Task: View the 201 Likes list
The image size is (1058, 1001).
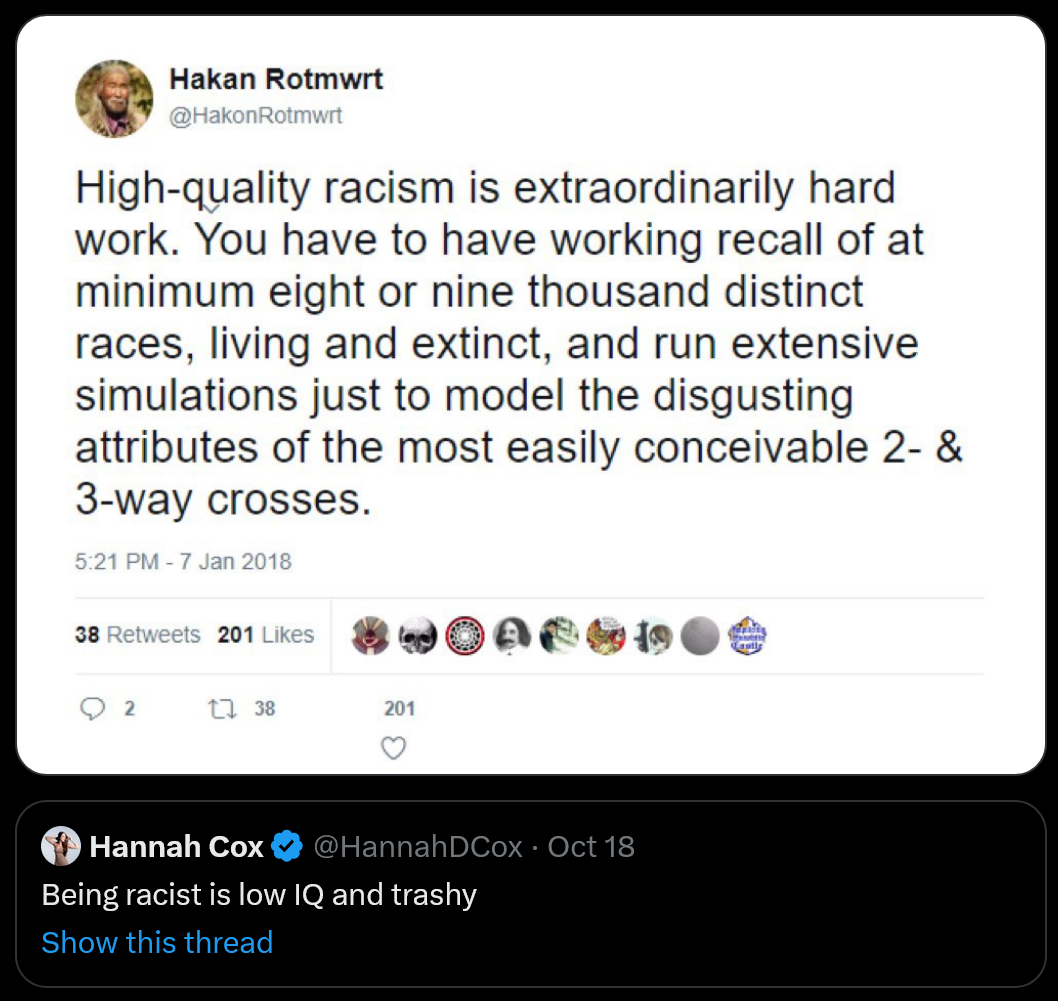Action: [x=266, y=635]
